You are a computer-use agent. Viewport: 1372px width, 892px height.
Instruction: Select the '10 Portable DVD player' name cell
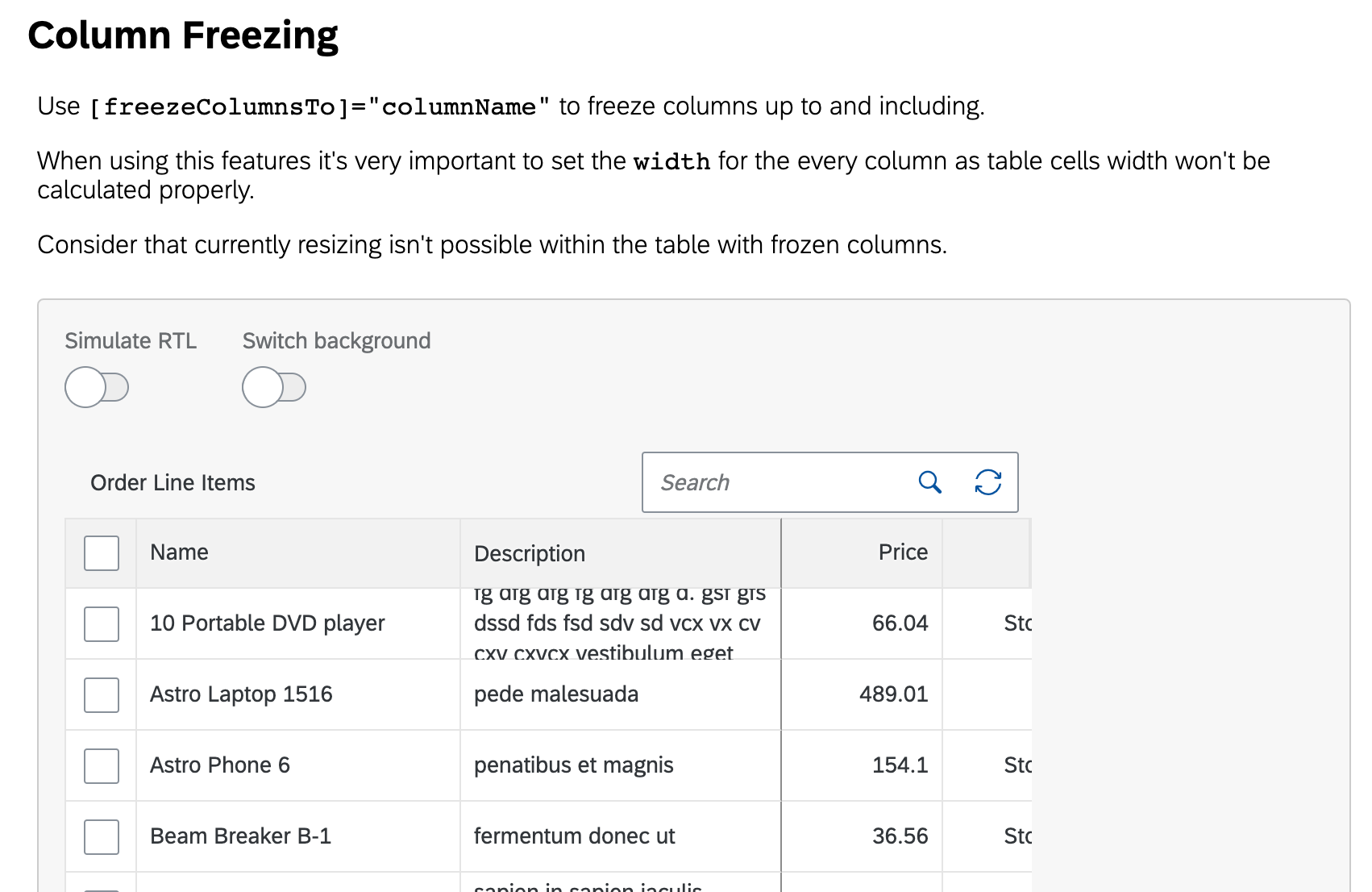click(x=298, y=623)
